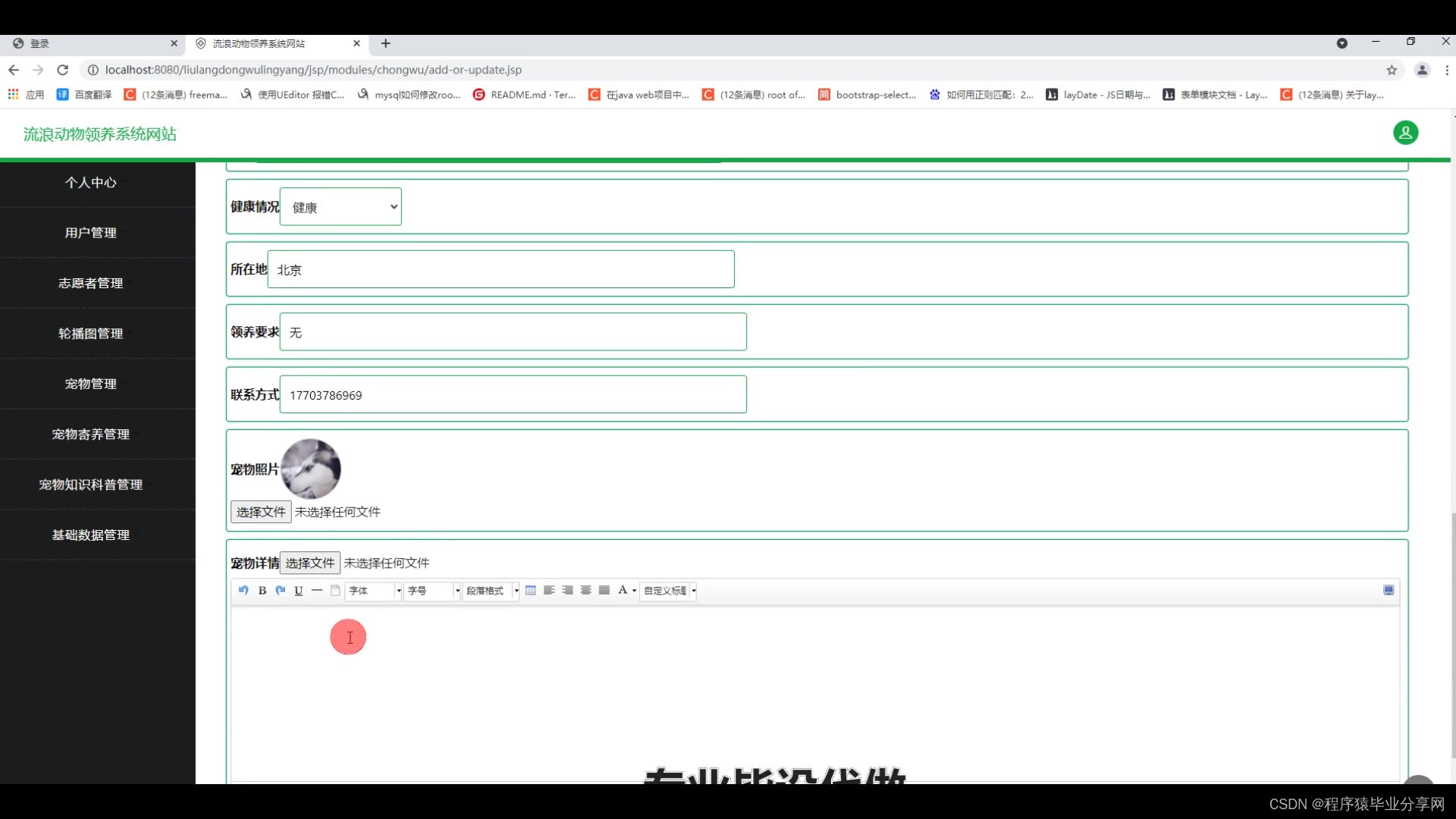Click the insert table icon
The image size is (1456, 819).
pyautogui.click(x=531, y=590)
